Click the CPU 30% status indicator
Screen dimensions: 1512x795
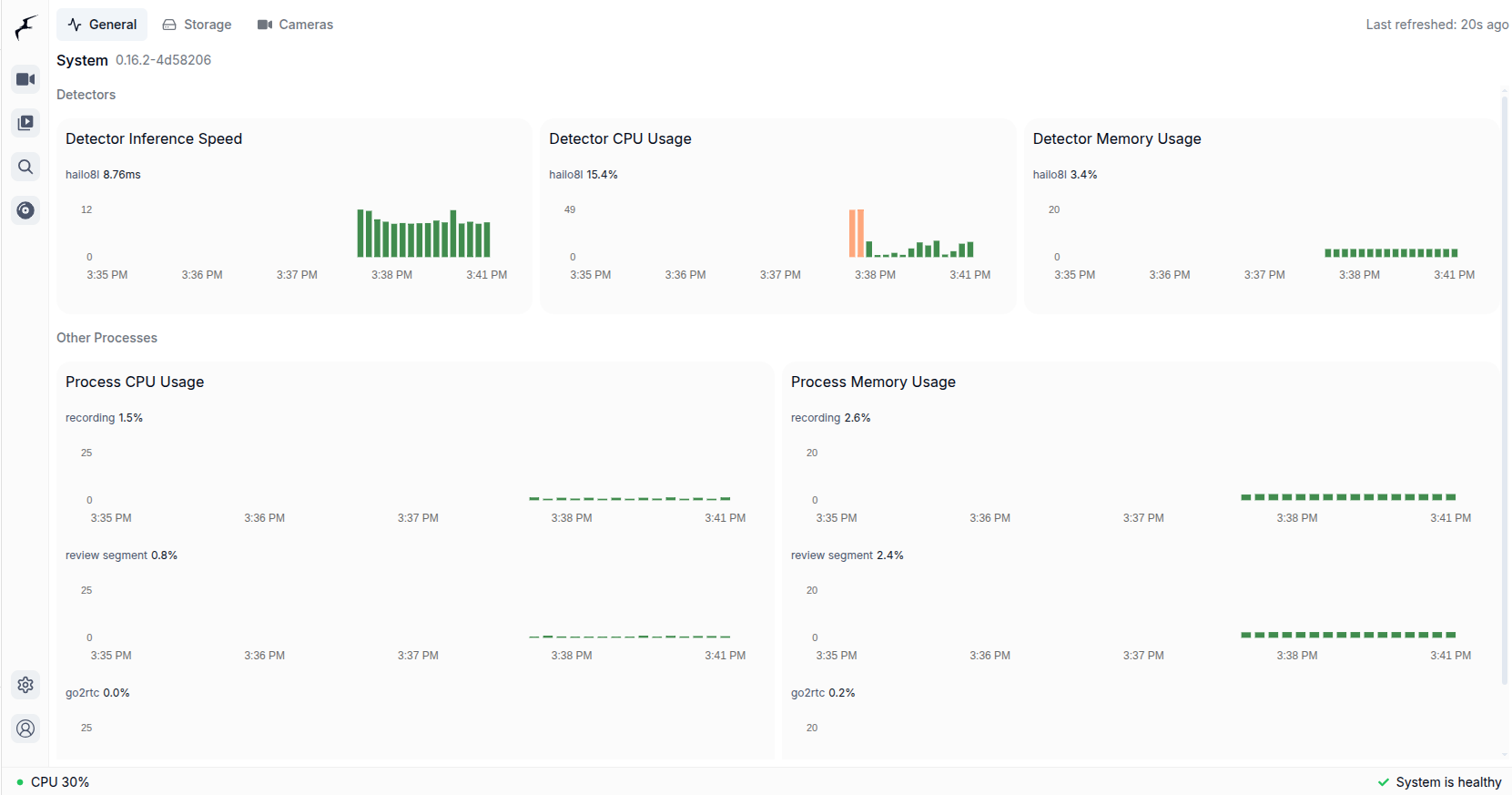pos(53,782)
